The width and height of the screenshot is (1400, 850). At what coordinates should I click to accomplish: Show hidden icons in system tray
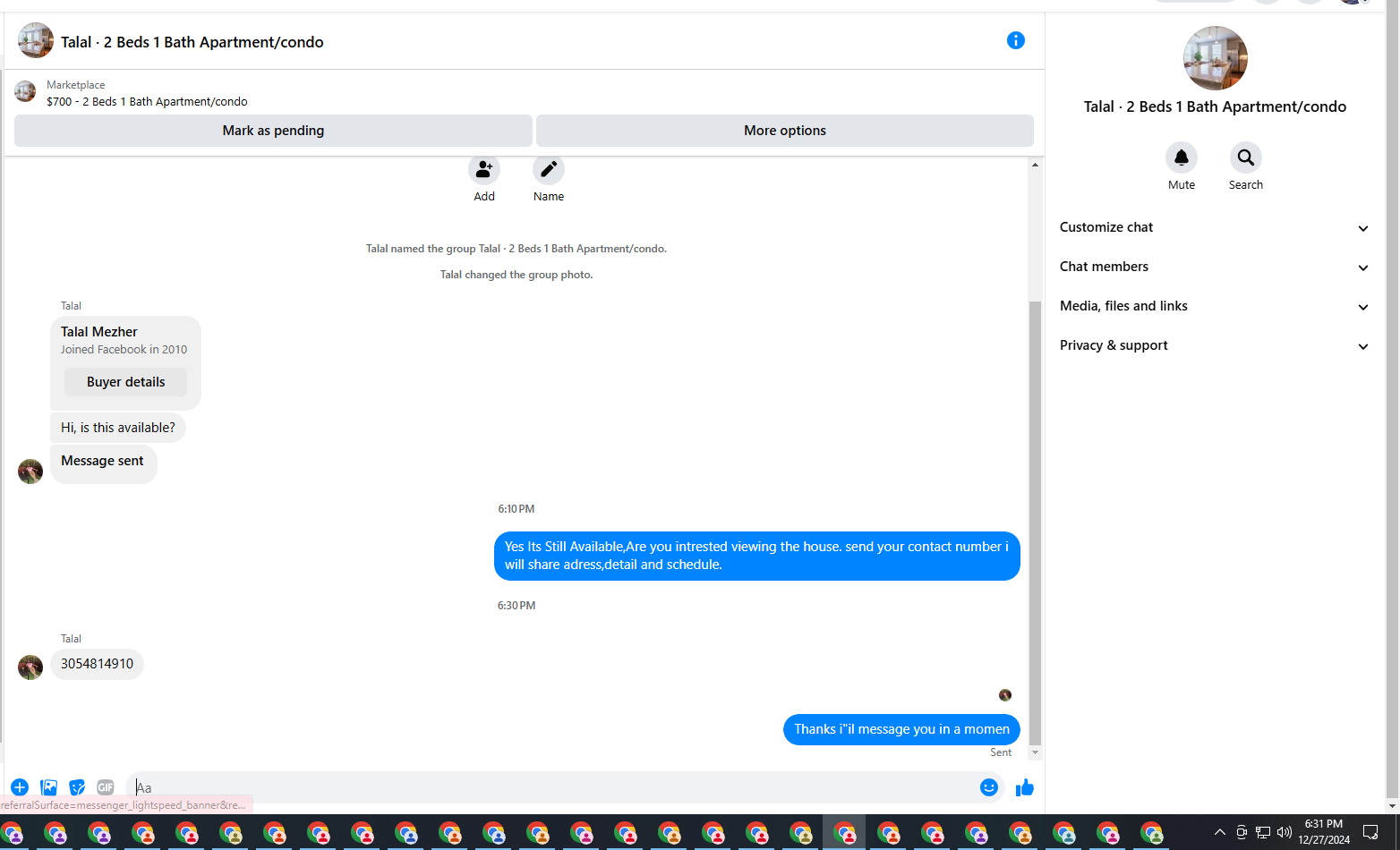[x=1219, y=832]
